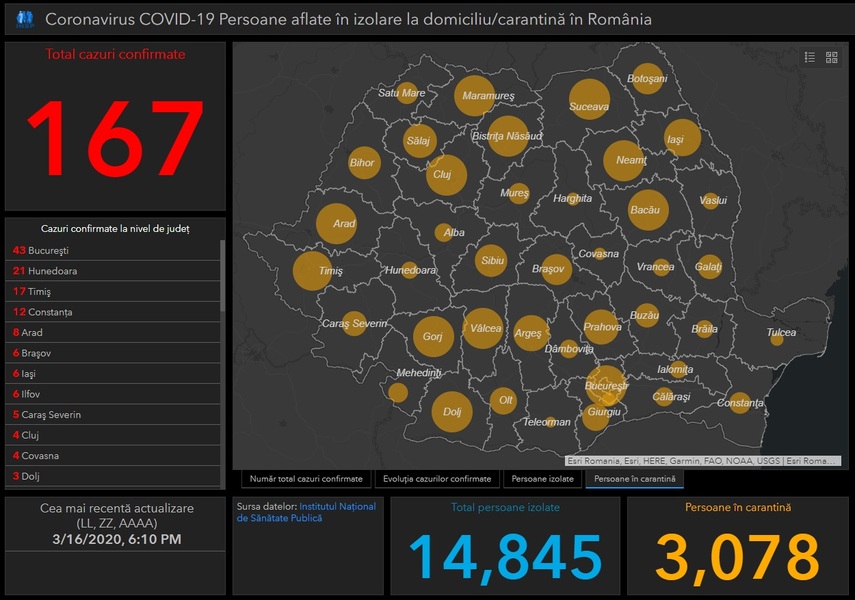Switch to the Persoane izolate tab
This screenshot has height=600, width=855.
(543, 479)
